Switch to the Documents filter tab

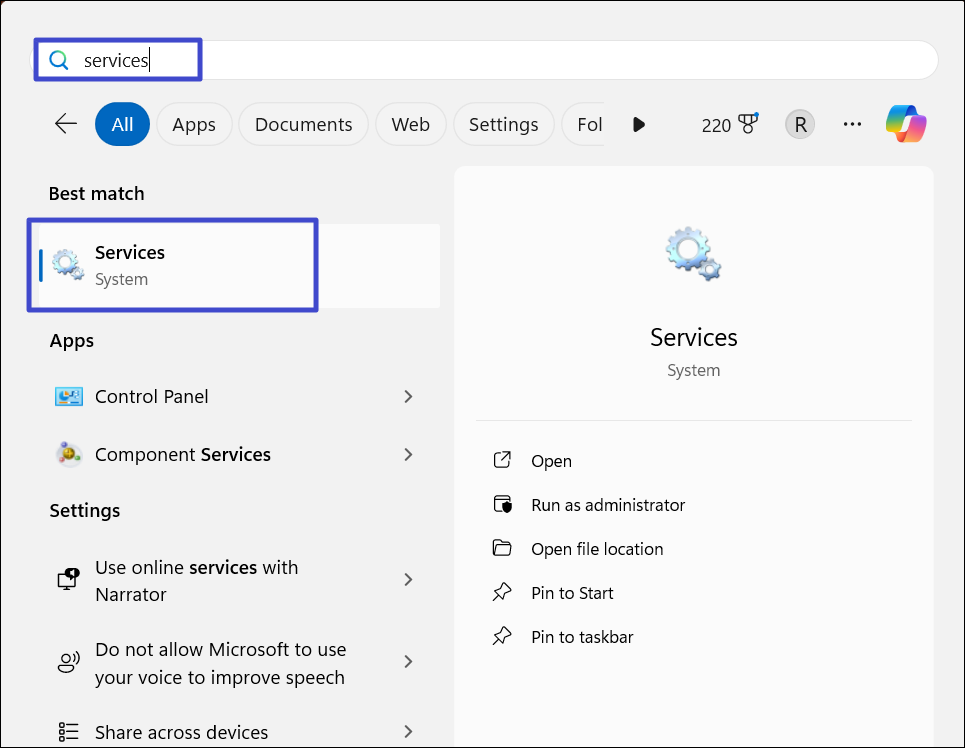click(303, 124)
